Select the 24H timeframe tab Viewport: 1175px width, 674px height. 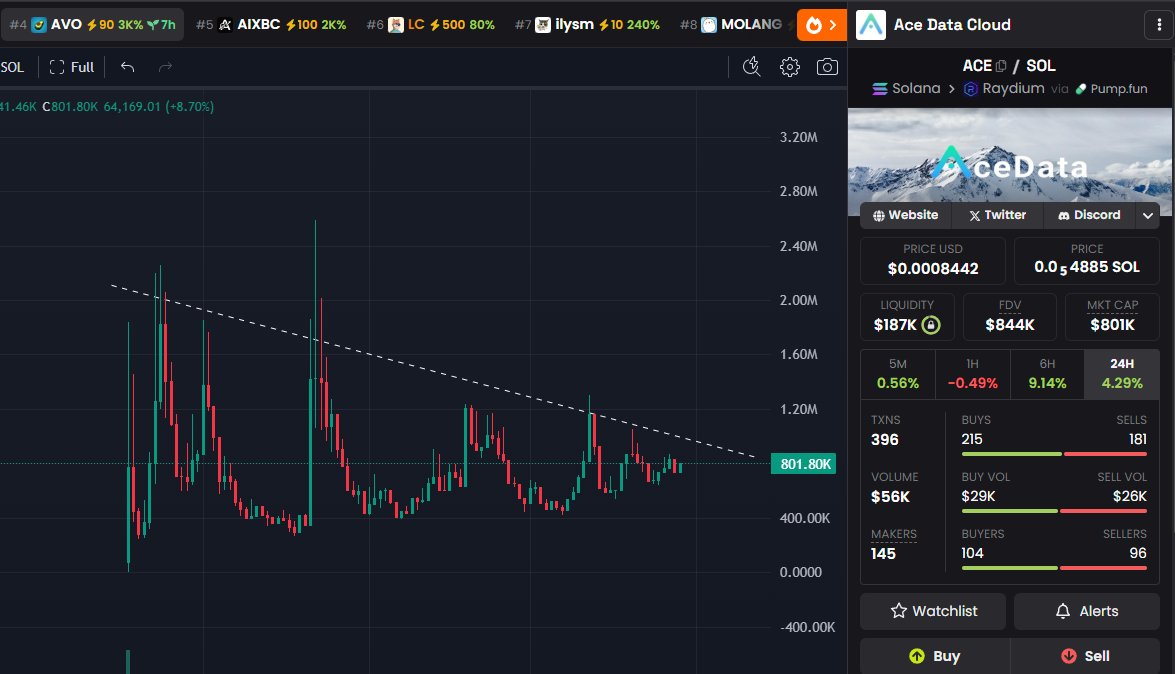tap(1122, 373)
